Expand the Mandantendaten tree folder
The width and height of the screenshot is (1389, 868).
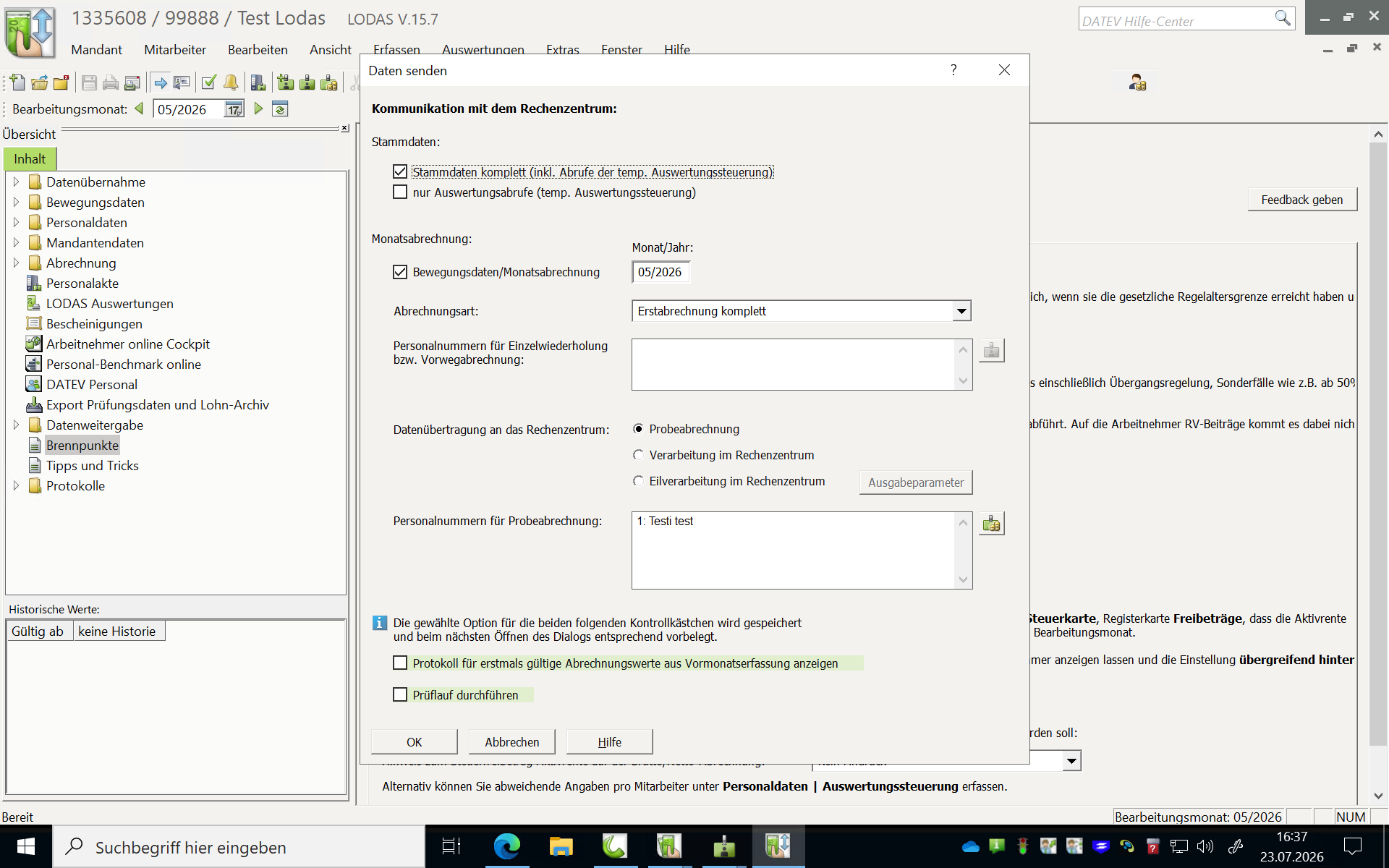[16, 243]
